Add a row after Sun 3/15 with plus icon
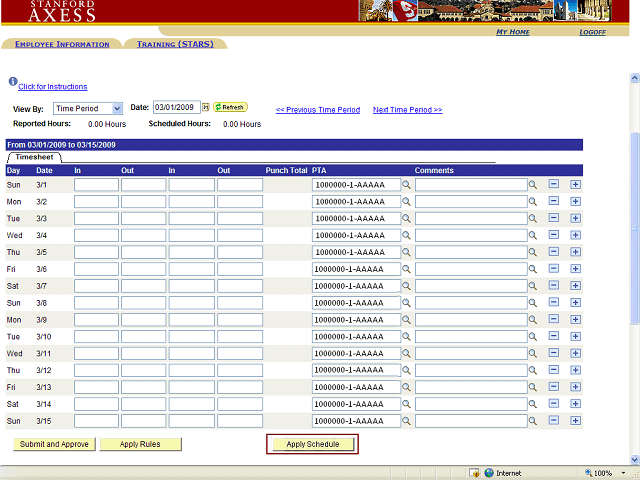640x480 pixels. 575,421
